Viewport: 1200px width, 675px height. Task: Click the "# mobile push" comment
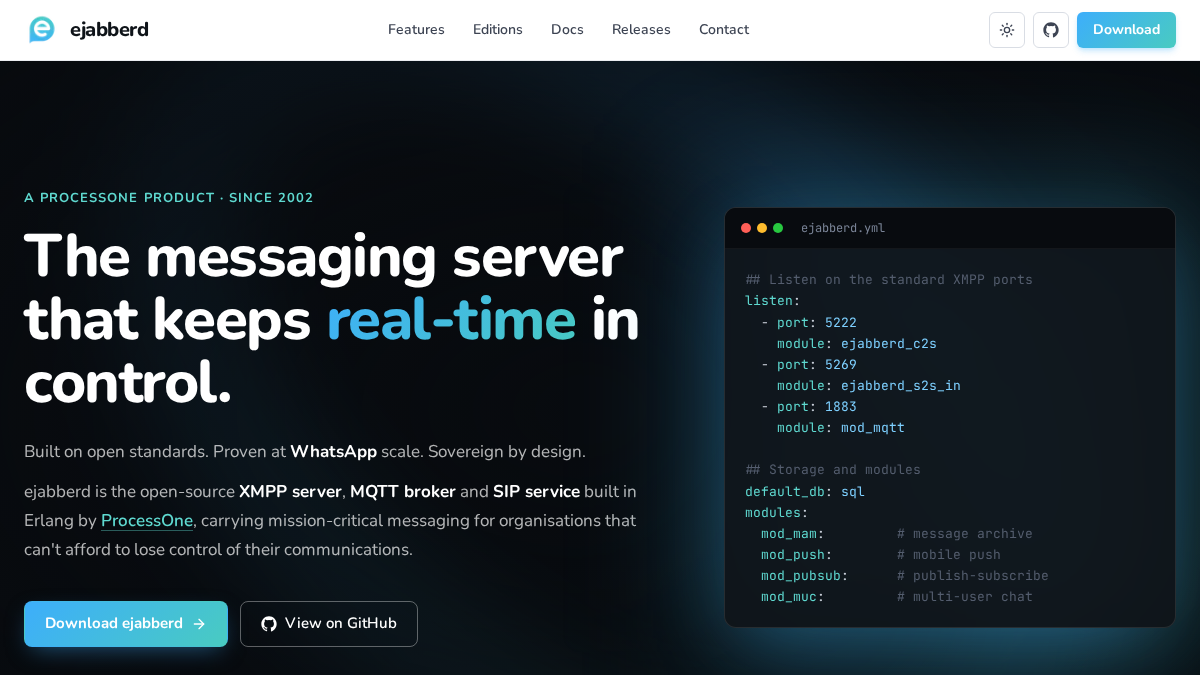coord(949,554)
